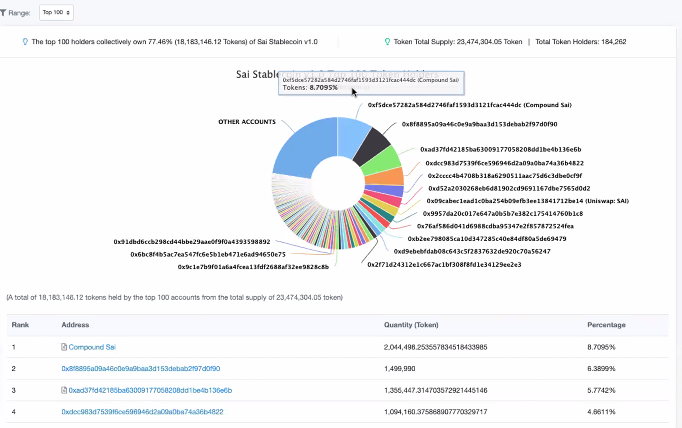Click chart label 0x8f8895a09a46c0e9a9baa3d153debab2f97d0f90

click(479, 124)
